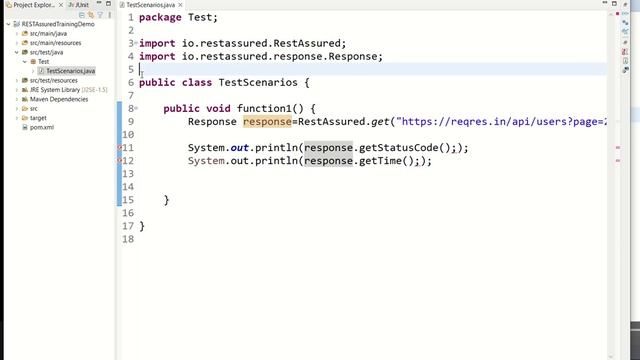The height and width of the screenshot is (360, 640).
Task: Click the pom.xml file icon
Action: 25,127
